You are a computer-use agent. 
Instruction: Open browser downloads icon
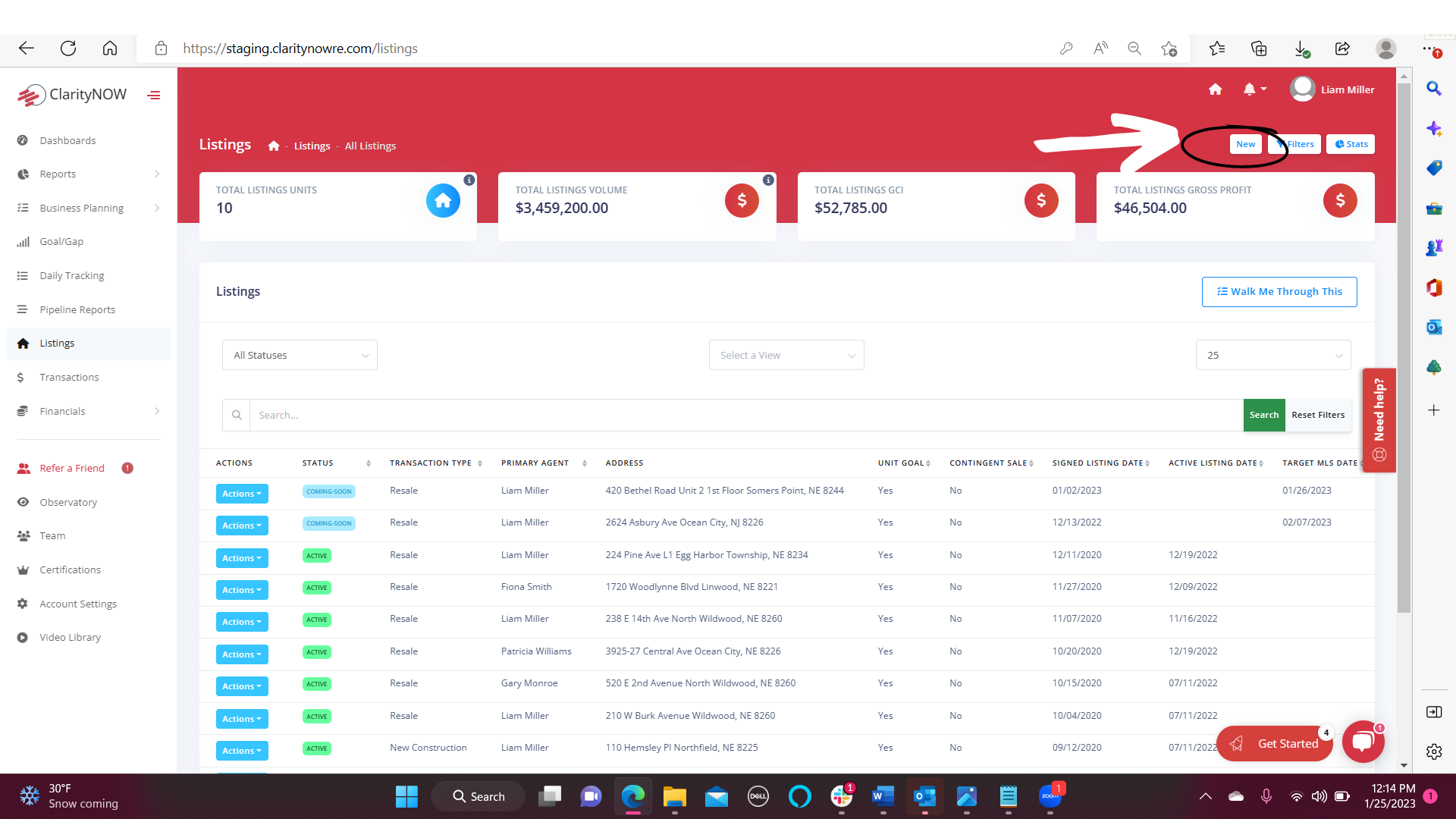1301,49
